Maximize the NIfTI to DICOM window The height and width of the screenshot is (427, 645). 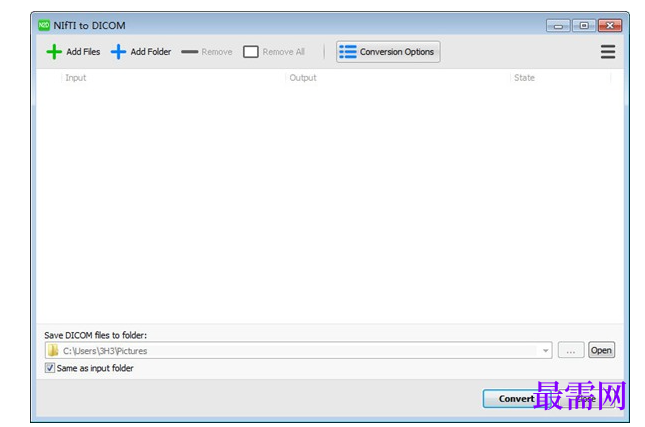584,26
